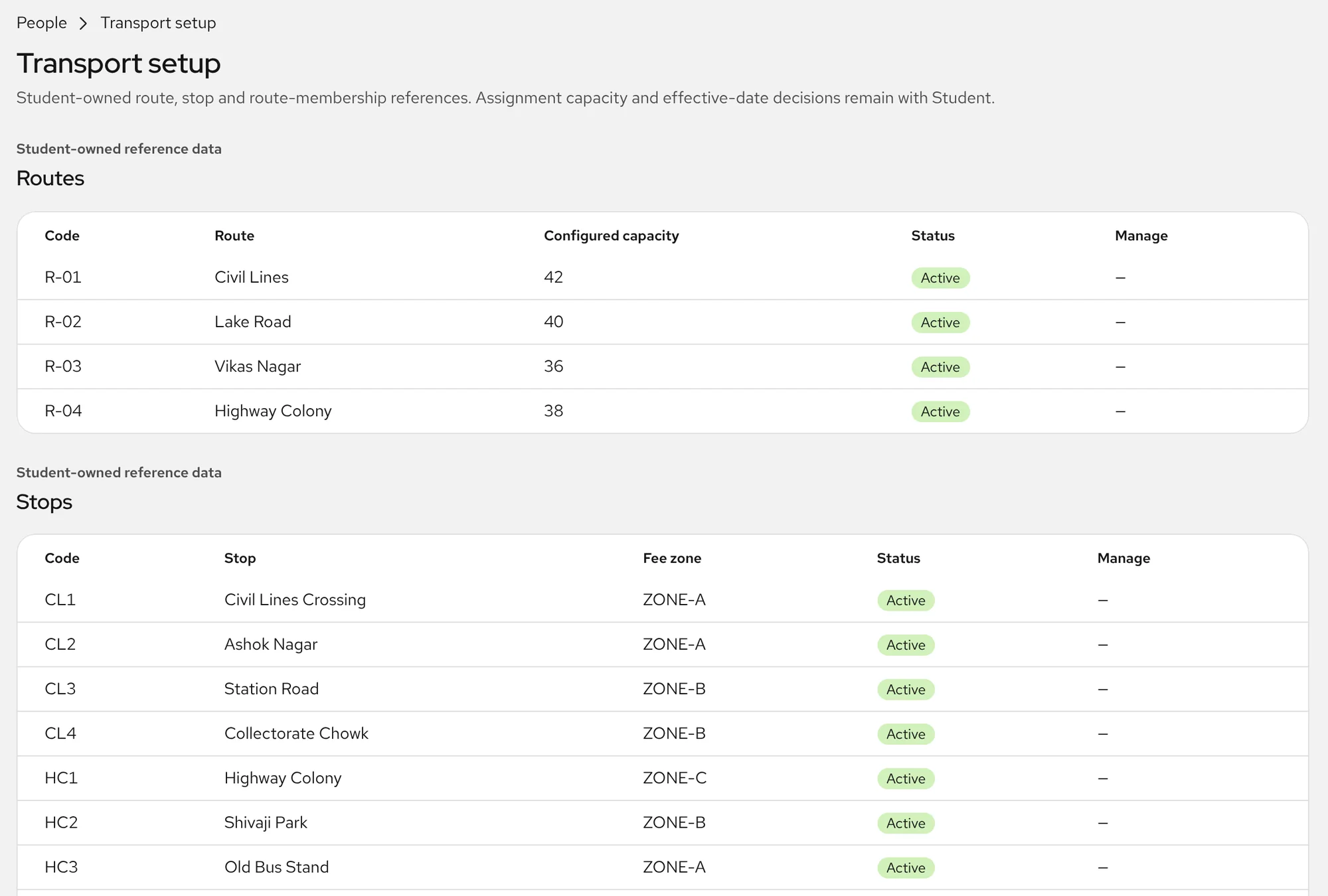Click the Highway Colony route name
Viewport: 1328px width, 896px height.
click(x=273, y=411)
